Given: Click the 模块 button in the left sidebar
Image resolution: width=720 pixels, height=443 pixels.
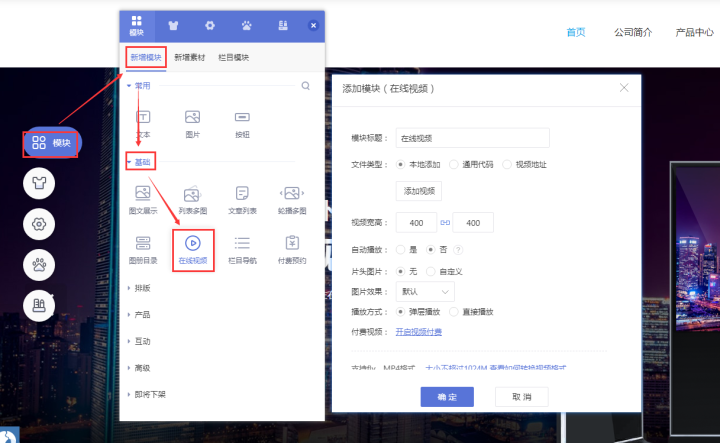Looking at the screenshot, I should (52, 143).
